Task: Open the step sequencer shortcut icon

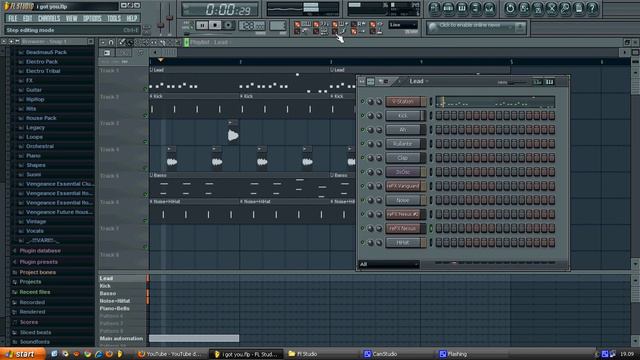Action: [x=448, y=8]
